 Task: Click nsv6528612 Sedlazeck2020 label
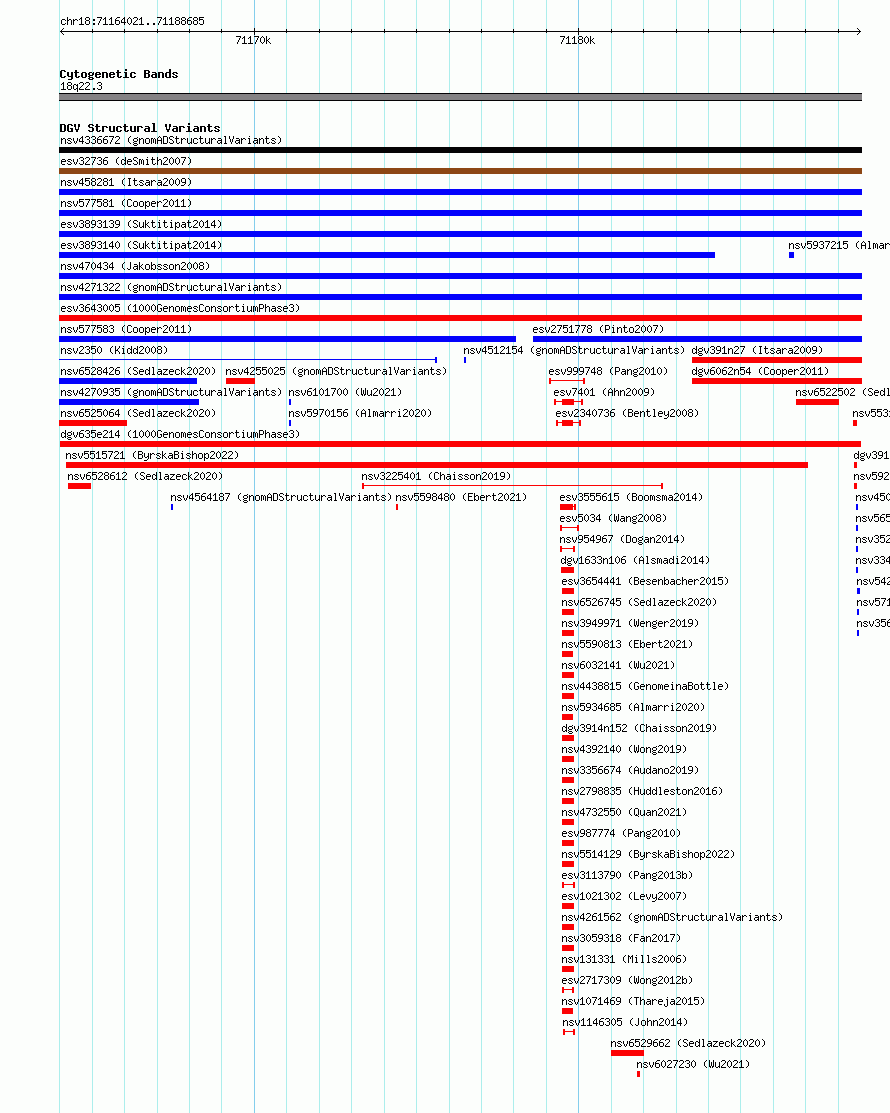(145, 476)
